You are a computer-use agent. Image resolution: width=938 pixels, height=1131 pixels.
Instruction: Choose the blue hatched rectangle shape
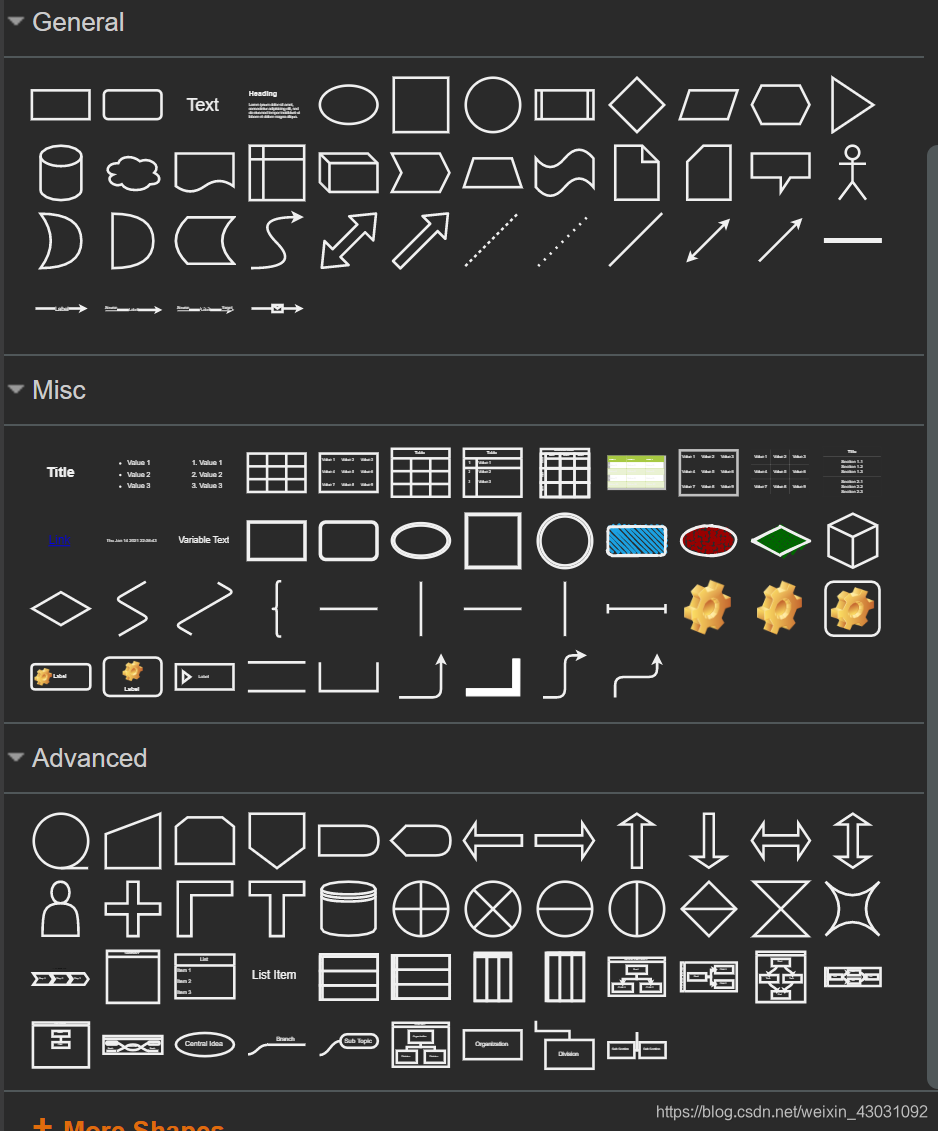tap(636, 540)
